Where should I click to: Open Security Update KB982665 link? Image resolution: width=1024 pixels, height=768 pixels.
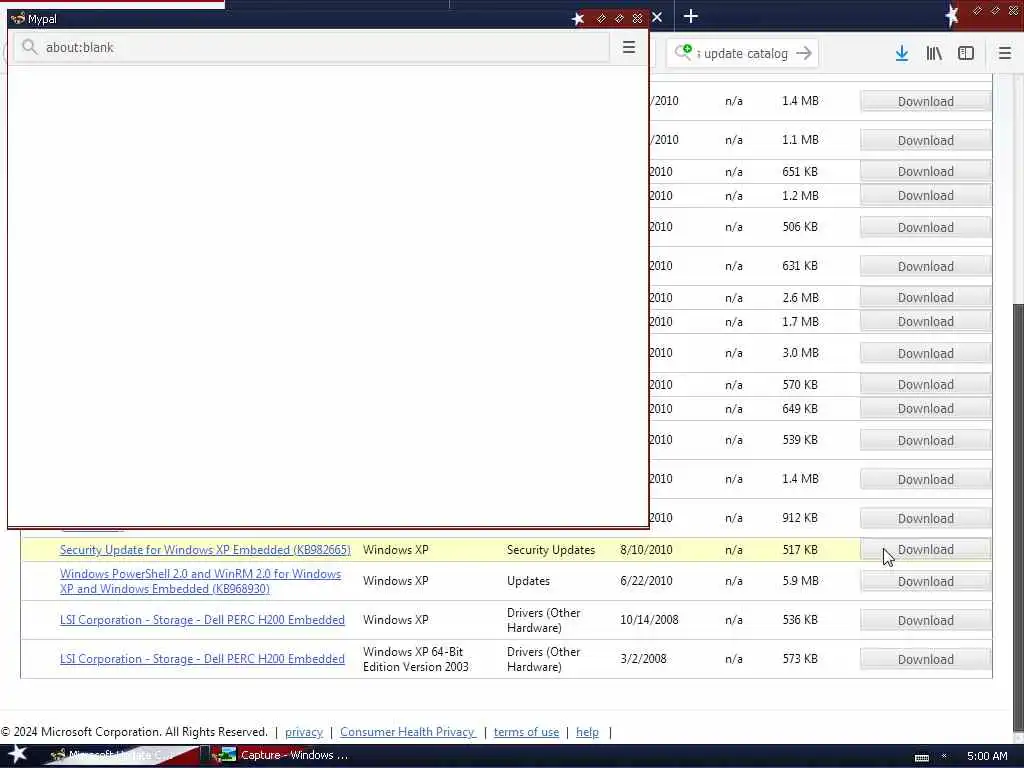[205, 550]
